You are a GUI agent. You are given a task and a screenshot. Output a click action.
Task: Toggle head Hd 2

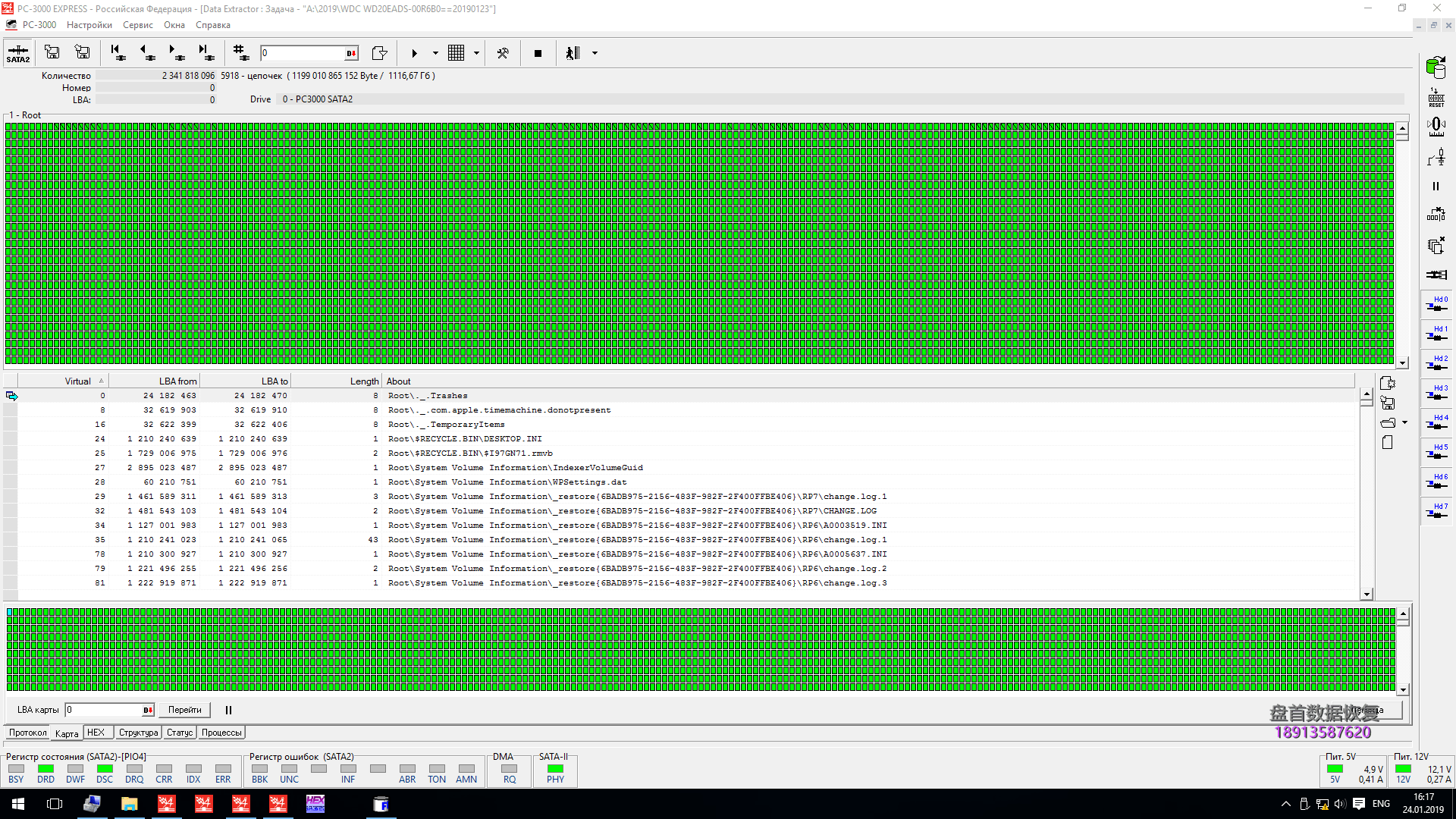(1437, 362)
